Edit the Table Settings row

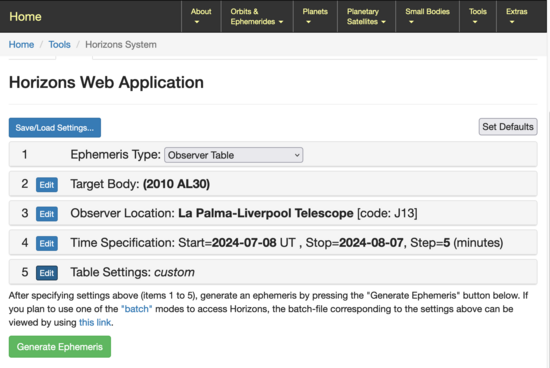click(x=47, y=273)
